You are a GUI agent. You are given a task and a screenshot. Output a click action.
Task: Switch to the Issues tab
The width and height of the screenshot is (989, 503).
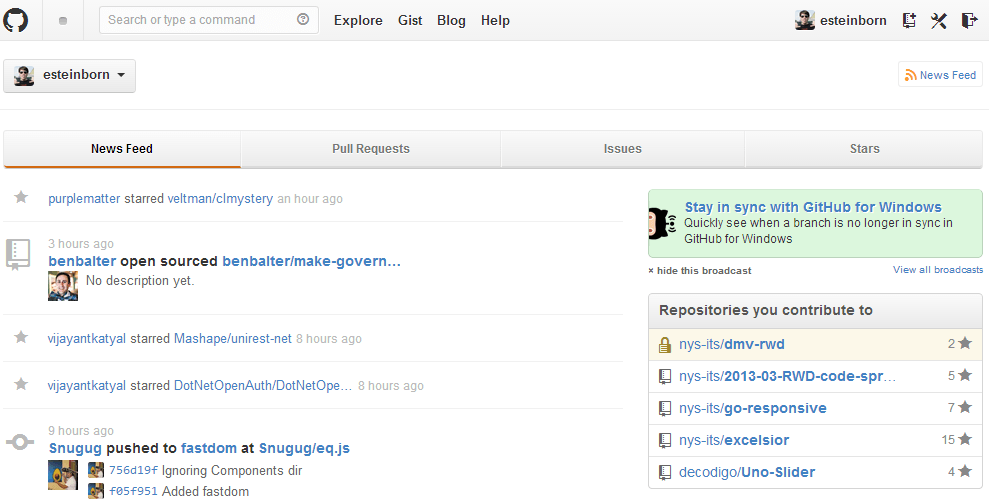622,149
